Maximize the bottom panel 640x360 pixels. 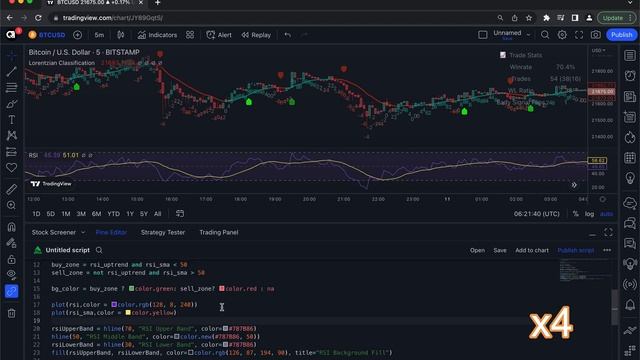(608, 232)
